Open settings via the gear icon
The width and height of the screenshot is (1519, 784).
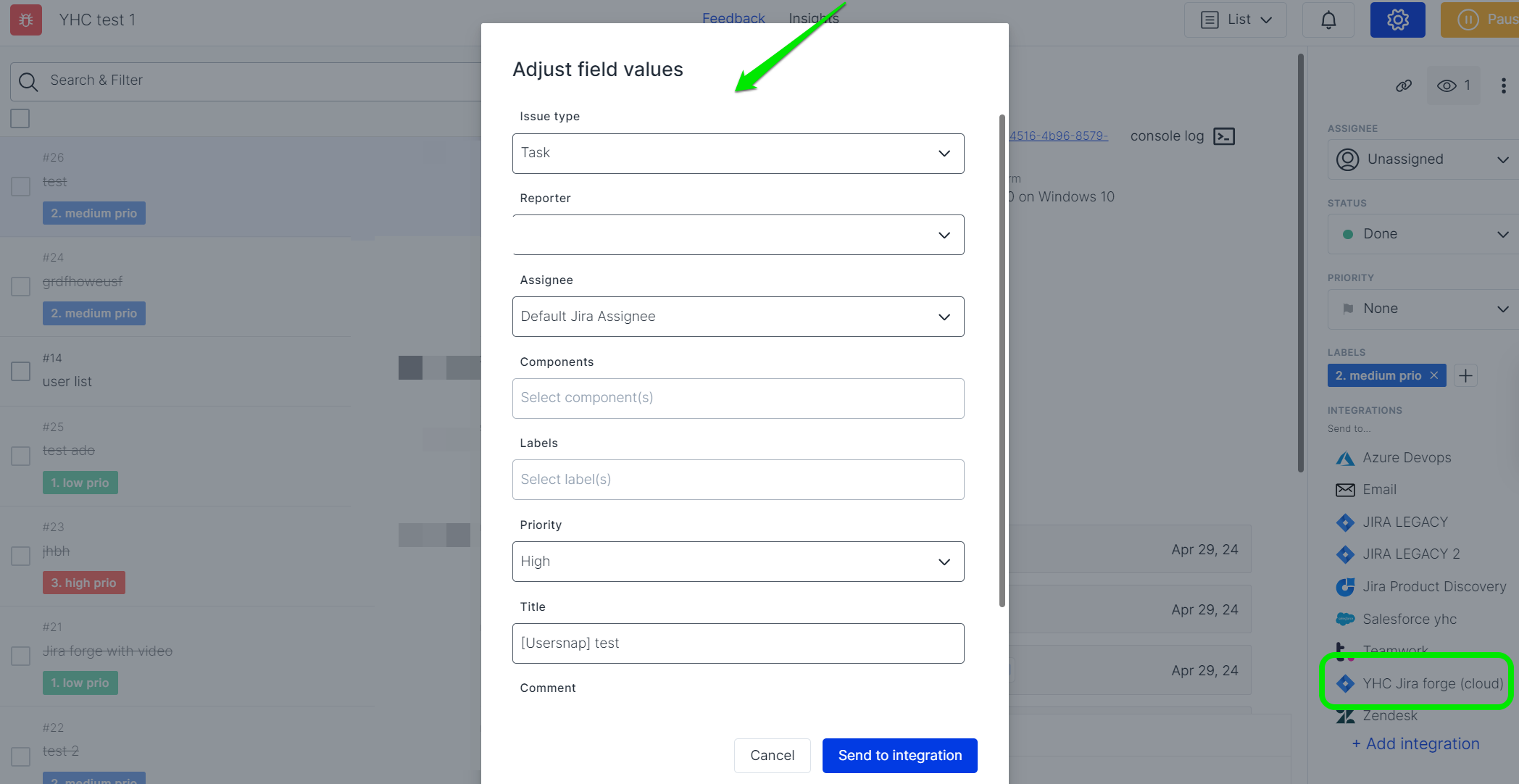click(1397, 20)
